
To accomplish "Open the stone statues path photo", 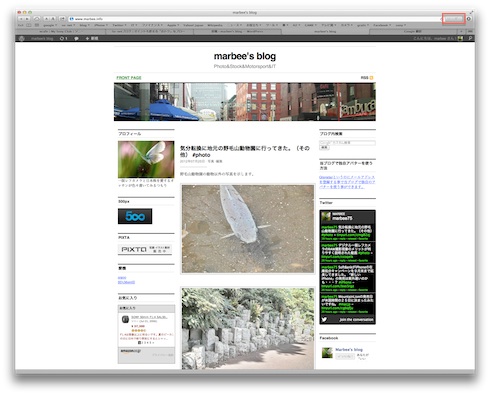I will pos(248,329).
